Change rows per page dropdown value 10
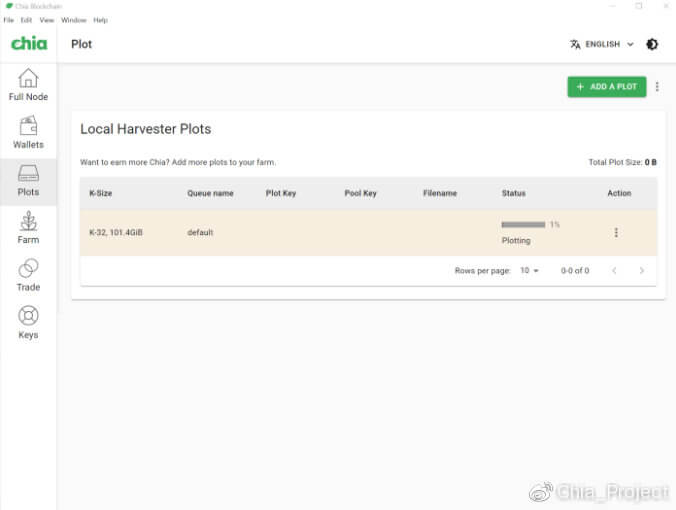676x510 pixels. point(529,270)
